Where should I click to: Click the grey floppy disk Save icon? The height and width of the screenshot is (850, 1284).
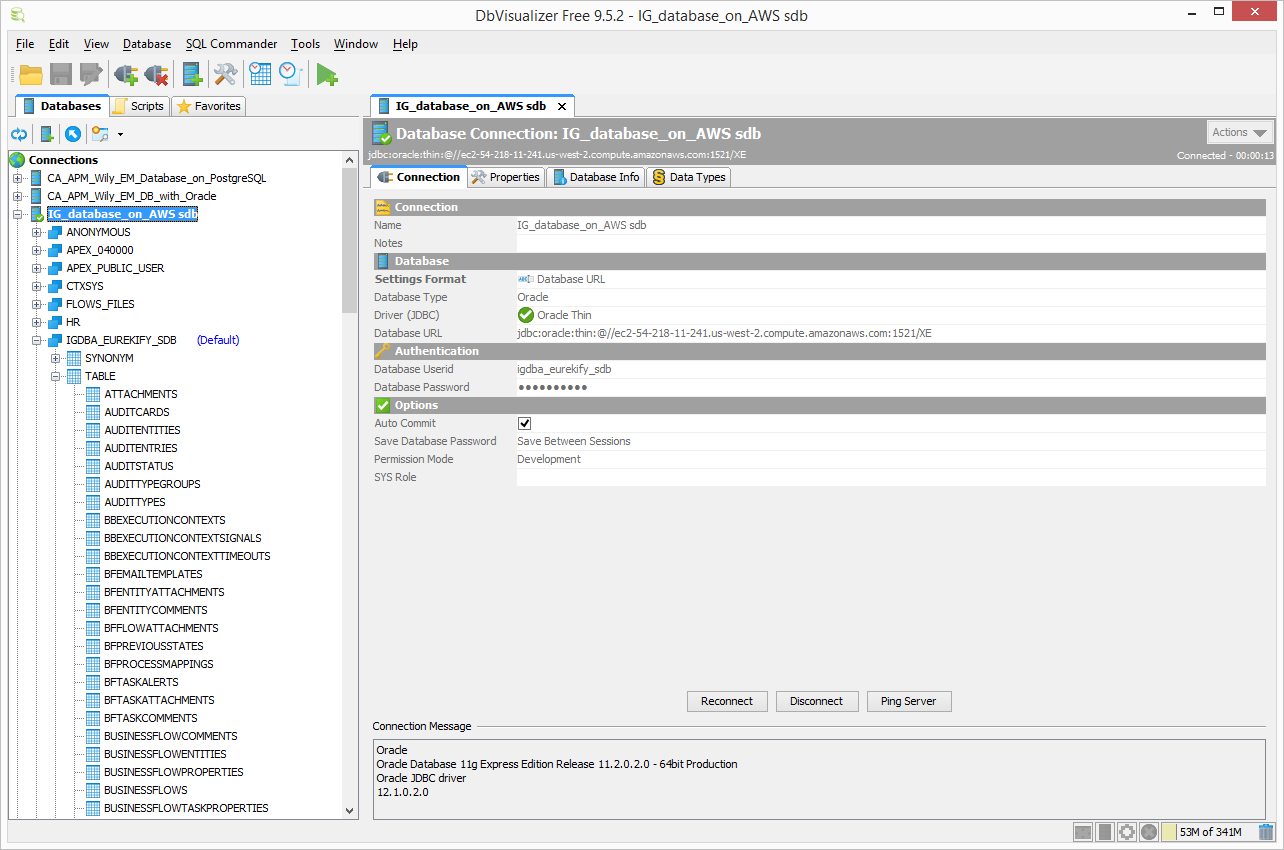(x=61, y=74)
